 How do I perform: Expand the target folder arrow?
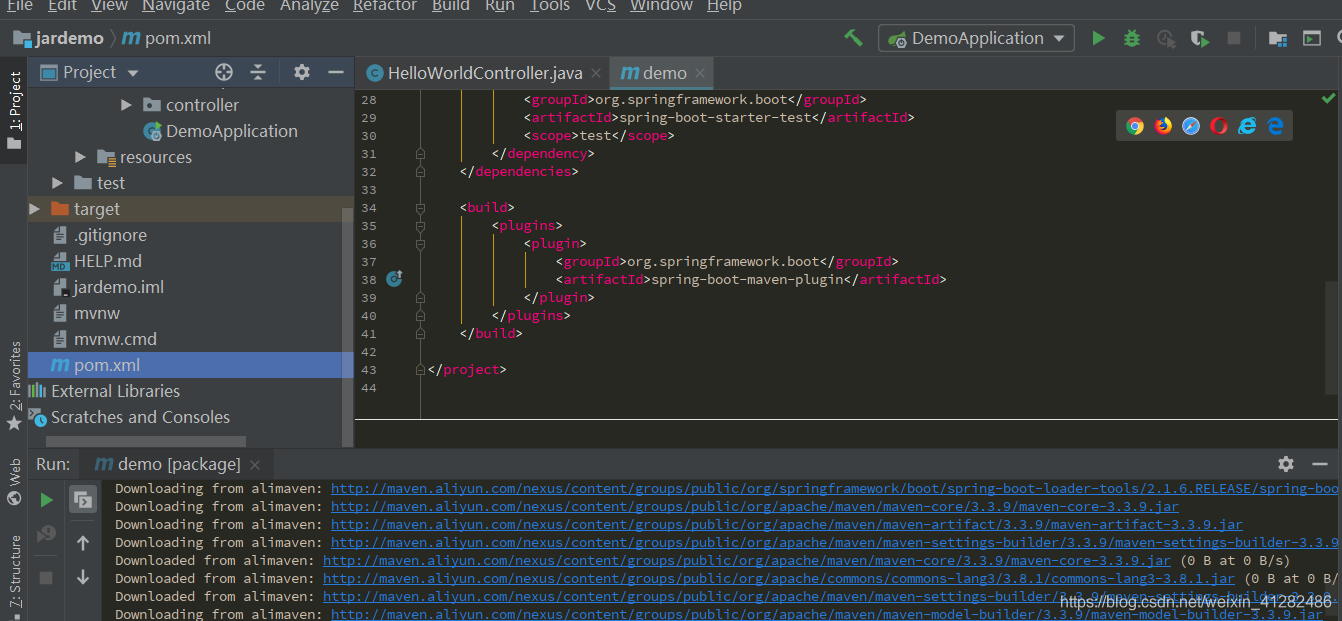pyautogui.click(x=34, y=209)
